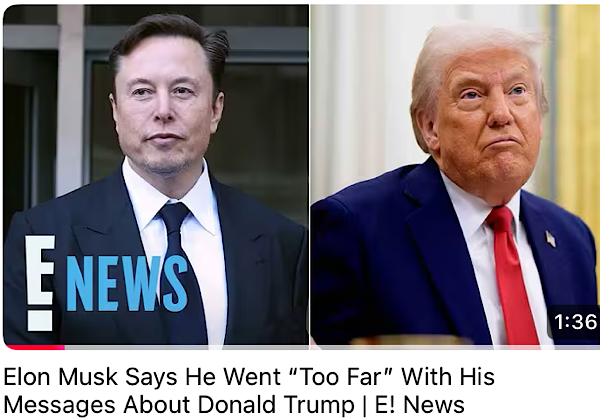Click the white divider between both photos
Viewport: 600px width, 420px height.
point(310,175)
